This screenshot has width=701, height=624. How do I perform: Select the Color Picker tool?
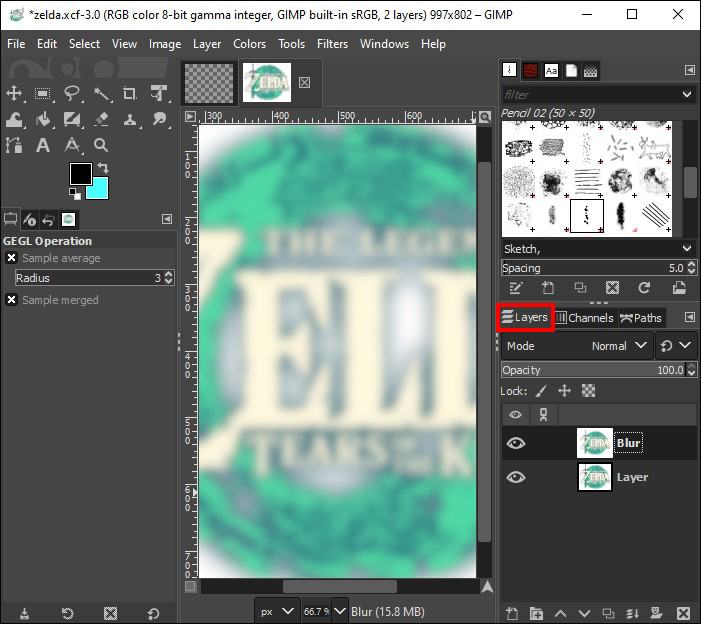point(72,145)
